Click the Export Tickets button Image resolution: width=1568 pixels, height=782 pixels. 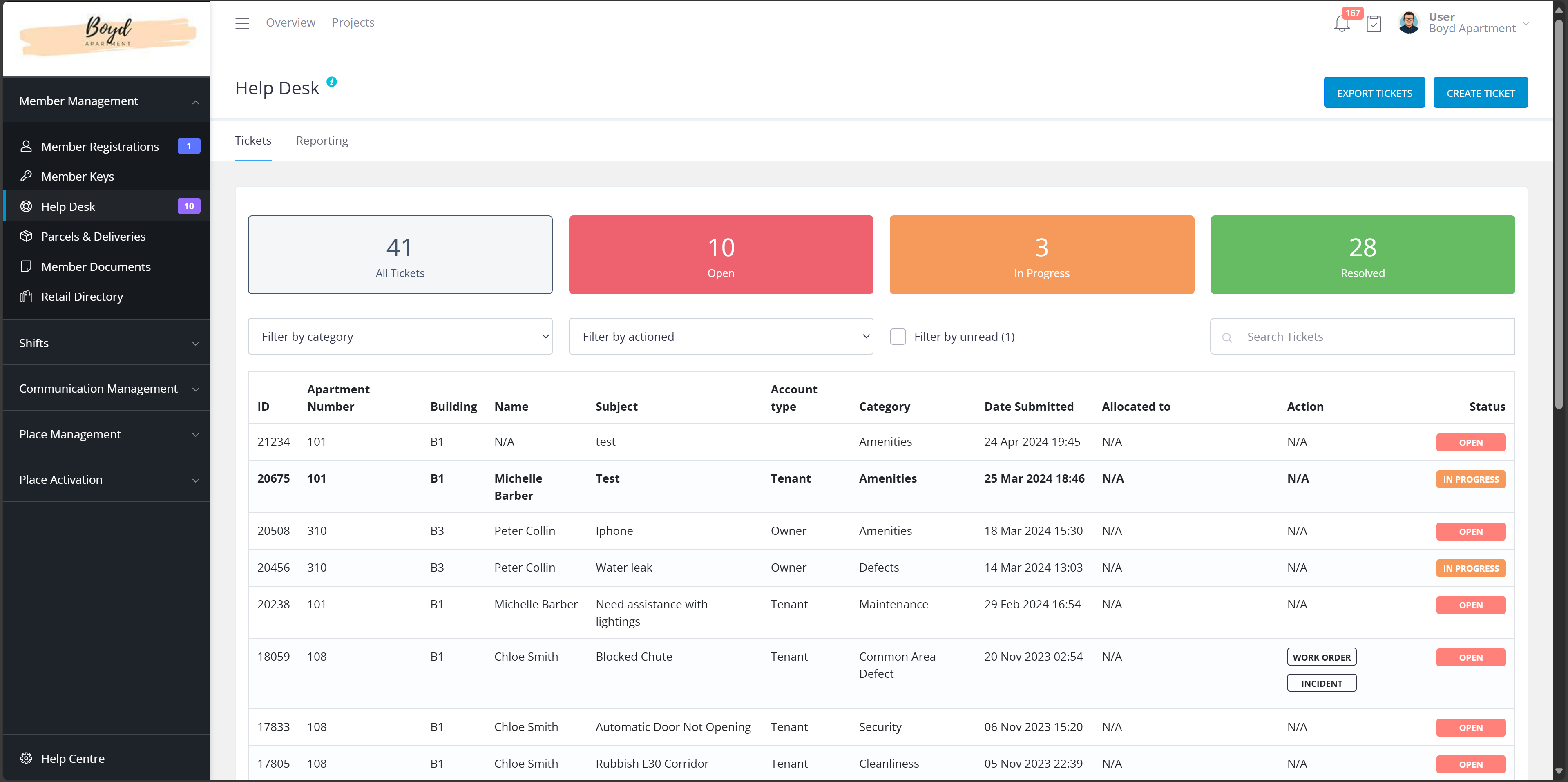(x=1374, y=93)
